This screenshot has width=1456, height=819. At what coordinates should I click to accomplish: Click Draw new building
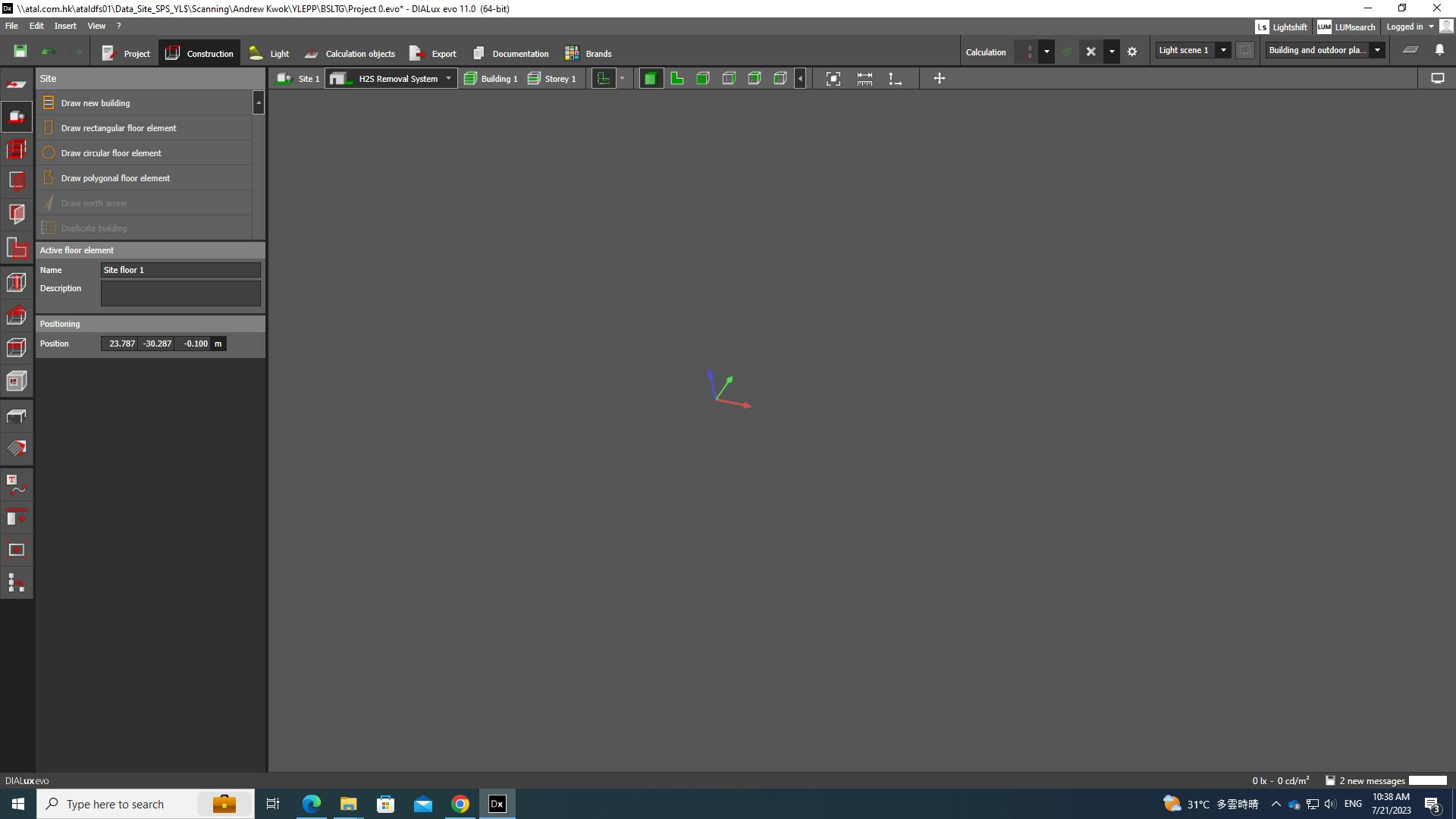click(96, 103)
